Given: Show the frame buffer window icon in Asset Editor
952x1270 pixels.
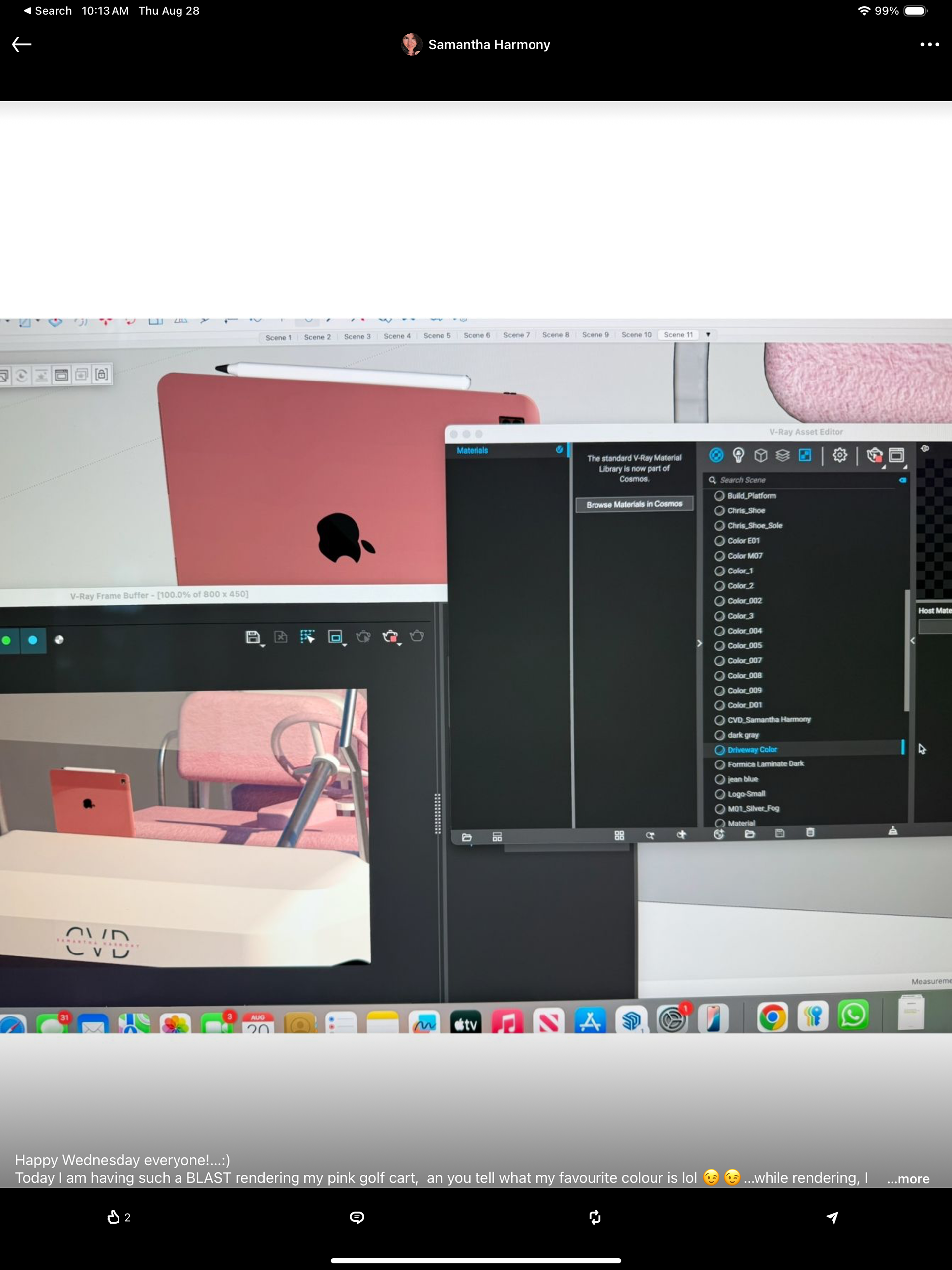Looking at the screenshot, I should point(896,455).
